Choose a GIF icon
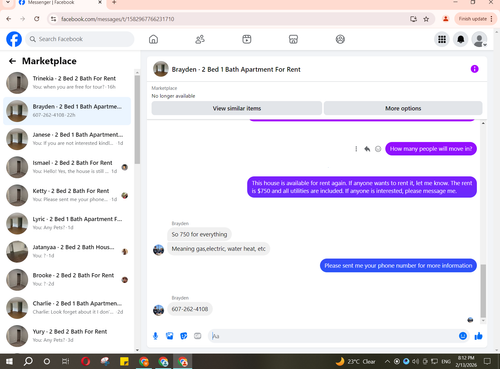The width and height of the screenshot is (500, 369). click(198, 336)
